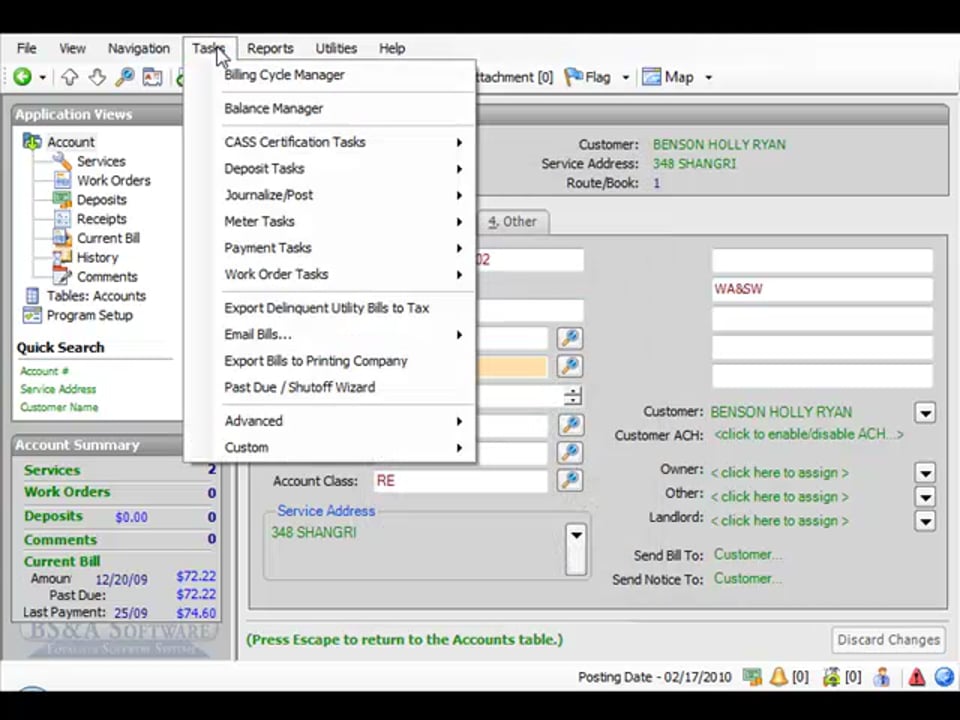The height and width of the screenshot is (720, 960).
Task: Click the red warning triangle icon
Action: 917,677
